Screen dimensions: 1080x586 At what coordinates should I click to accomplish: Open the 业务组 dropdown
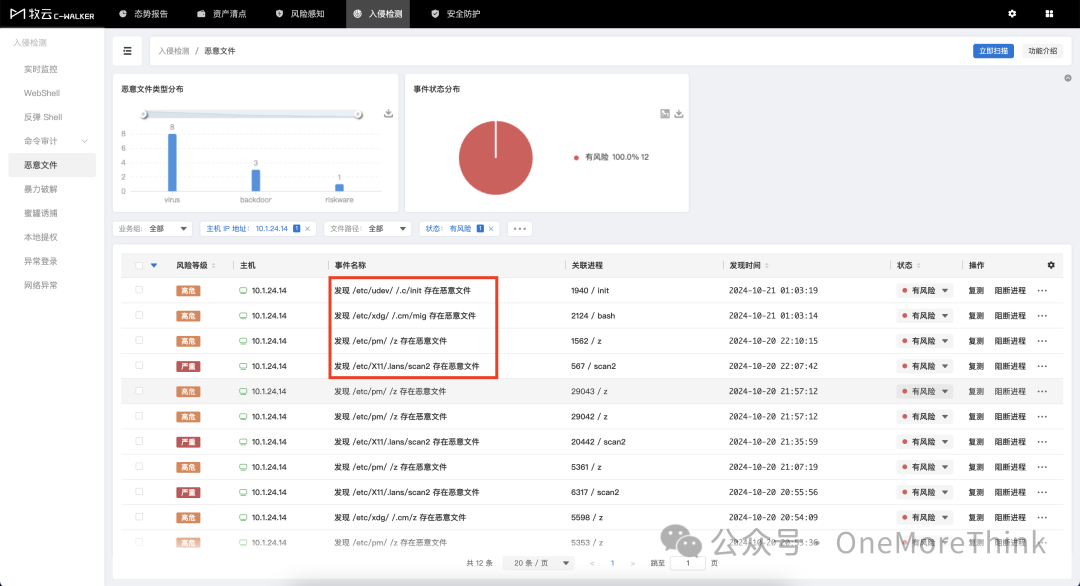coord(153,229)
